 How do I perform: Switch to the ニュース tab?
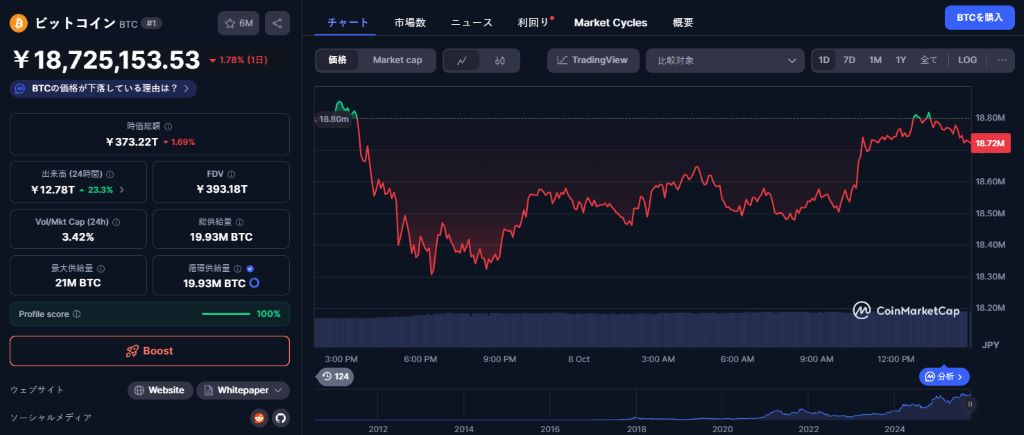tap(471, 22)
